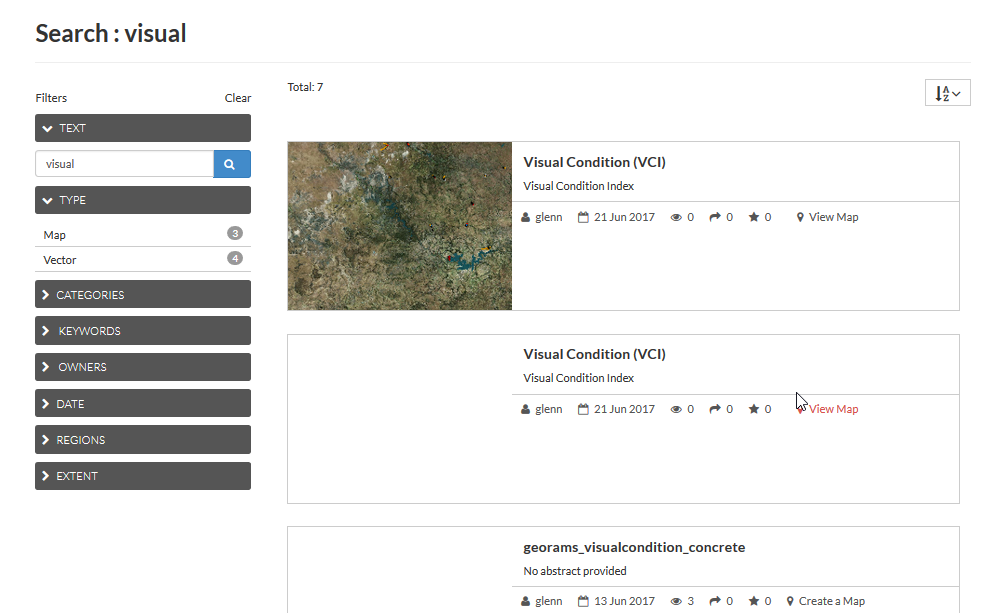Click the search text field containing visual
Image resolution: width=985 pixels, height=613 pixels.
coord(124,164)
